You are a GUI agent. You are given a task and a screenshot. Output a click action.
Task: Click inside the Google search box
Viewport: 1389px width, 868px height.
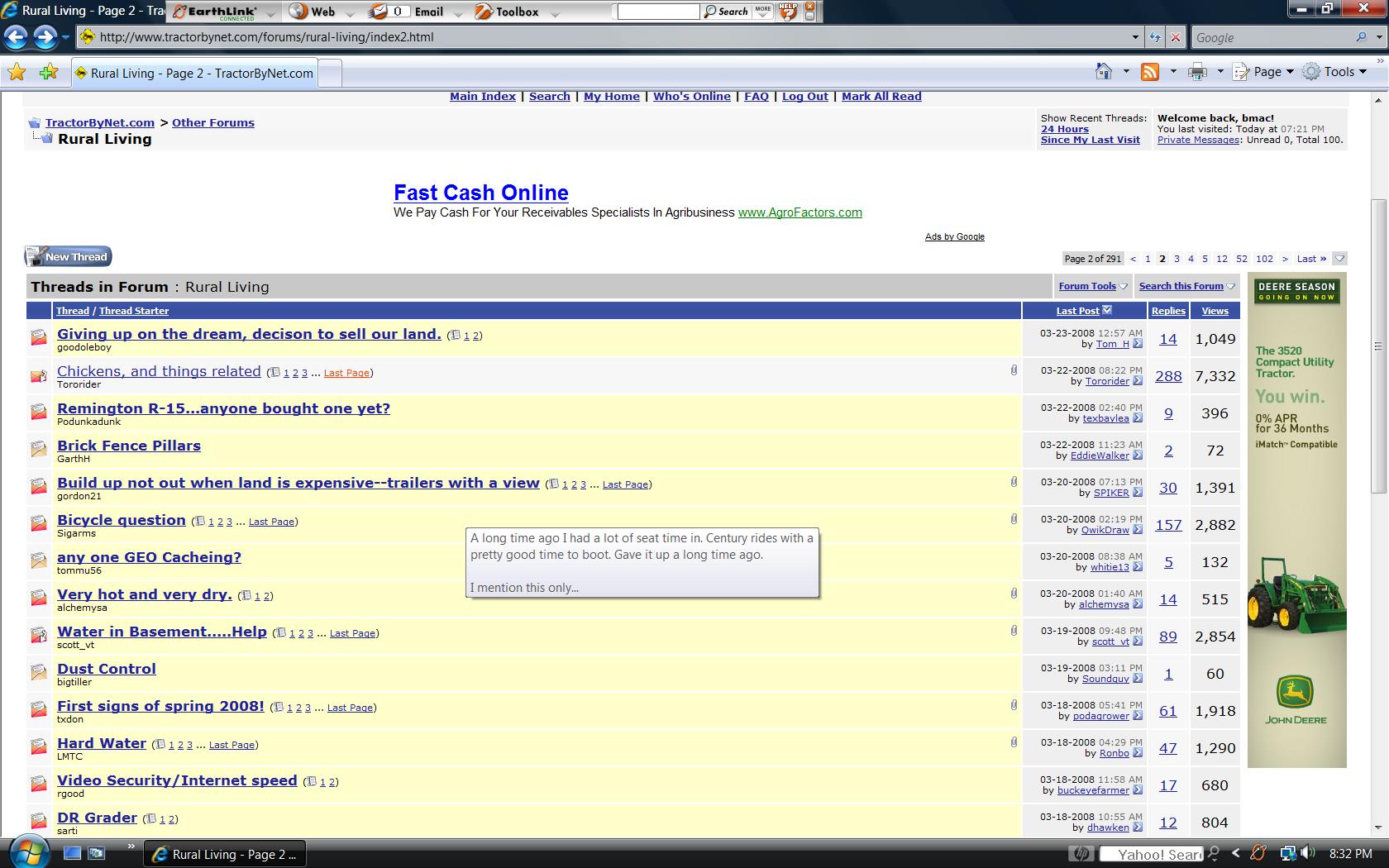click(1269, 37)
